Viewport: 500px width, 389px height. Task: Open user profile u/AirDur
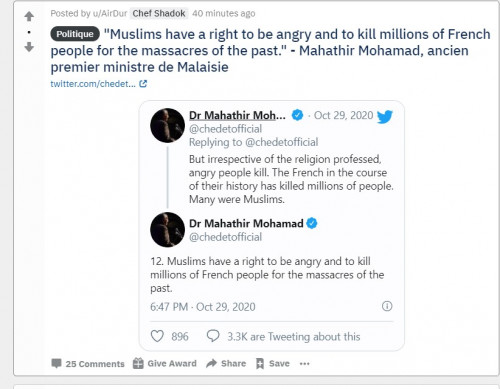tap(110, 13)
